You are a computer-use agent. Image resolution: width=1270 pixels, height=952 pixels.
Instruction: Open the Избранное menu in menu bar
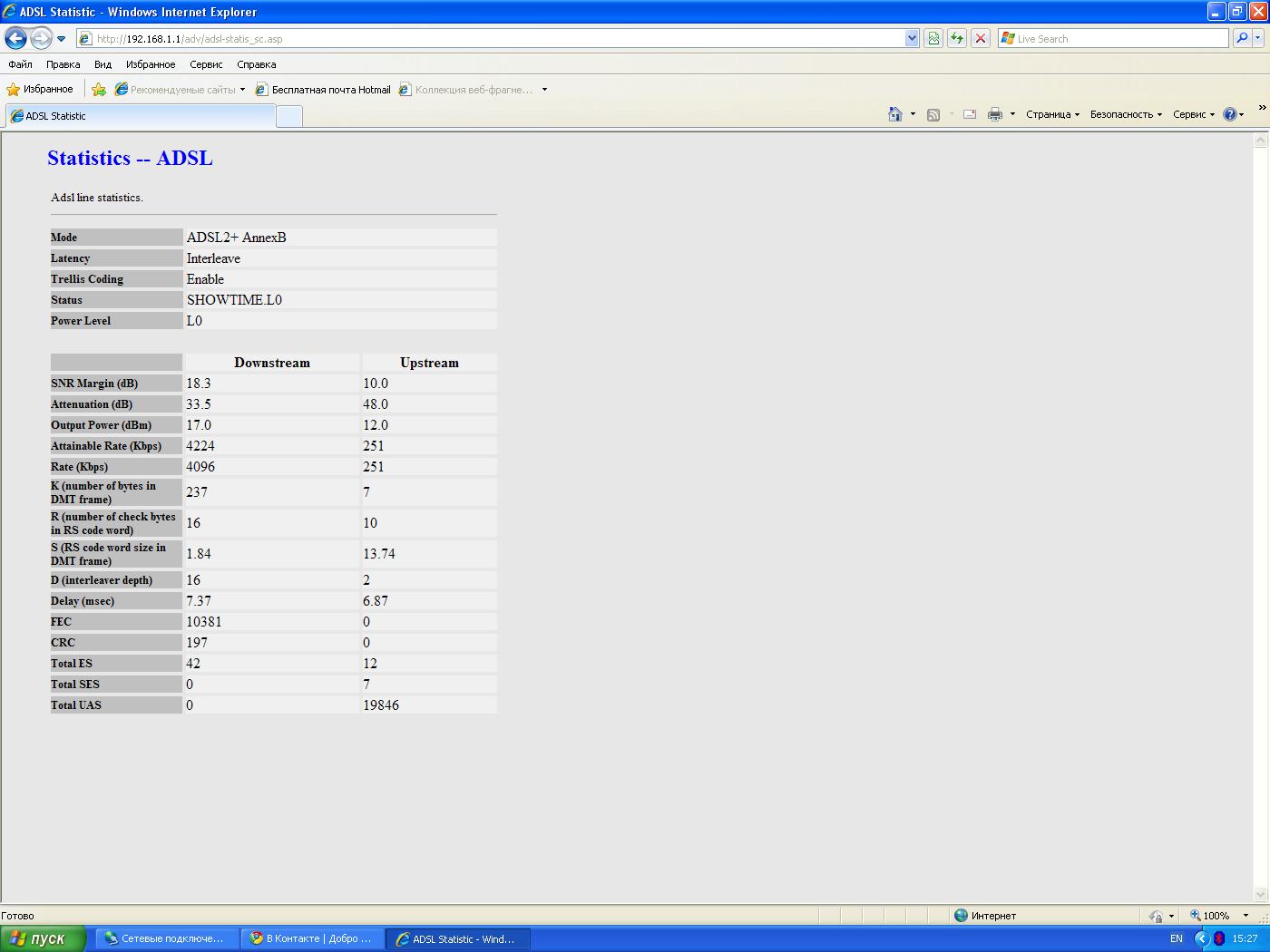[x=151, y=64]
